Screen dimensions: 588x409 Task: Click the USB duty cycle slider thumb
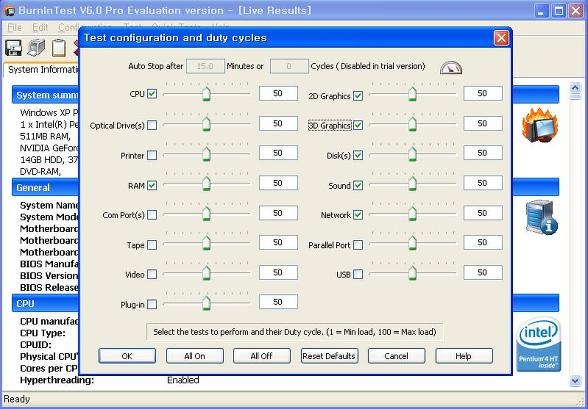[412, 273]
